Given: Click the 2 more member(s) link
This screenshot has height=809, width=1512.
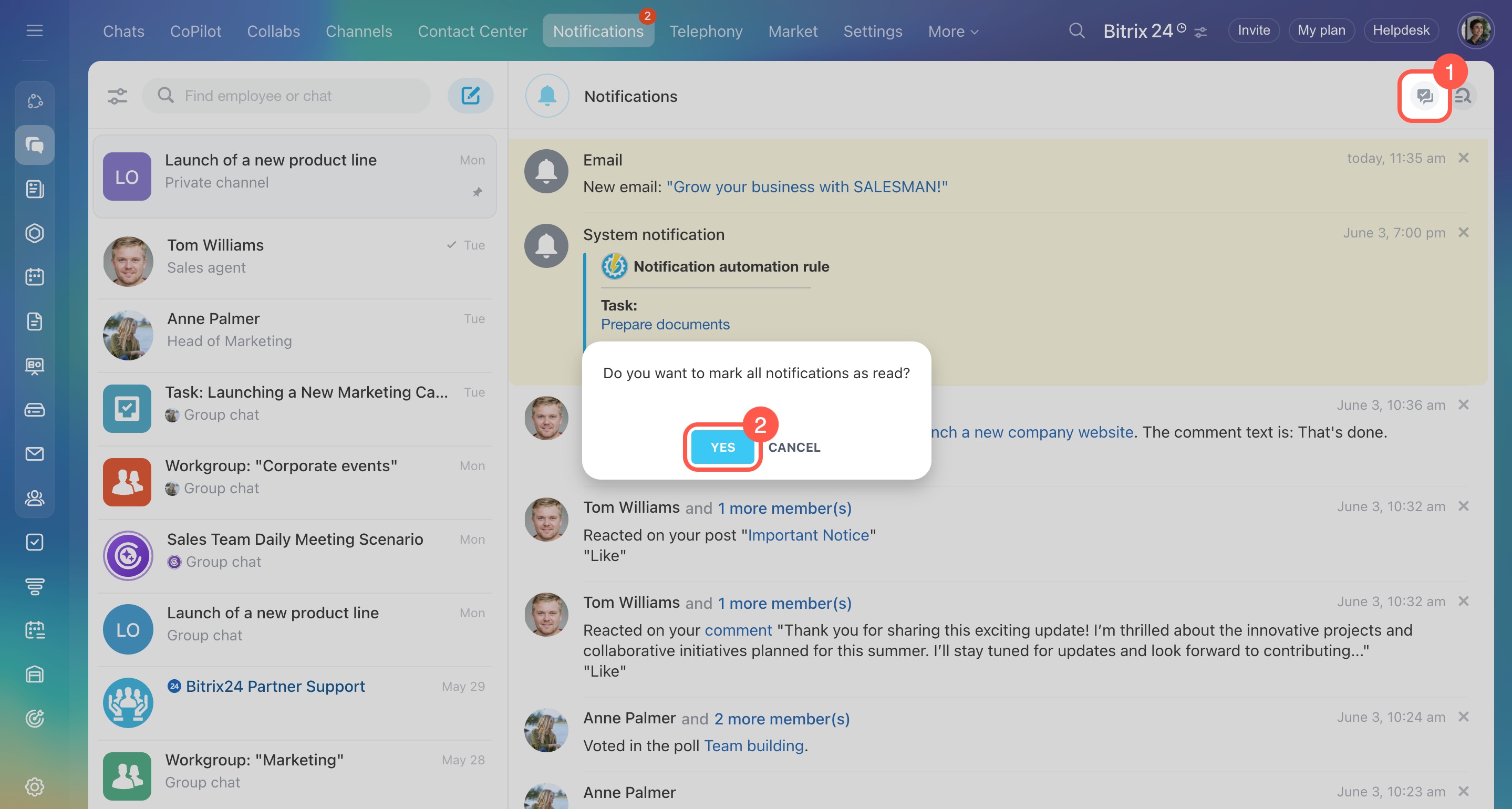Looking at the screenshot, I should [x=781, y=719].
